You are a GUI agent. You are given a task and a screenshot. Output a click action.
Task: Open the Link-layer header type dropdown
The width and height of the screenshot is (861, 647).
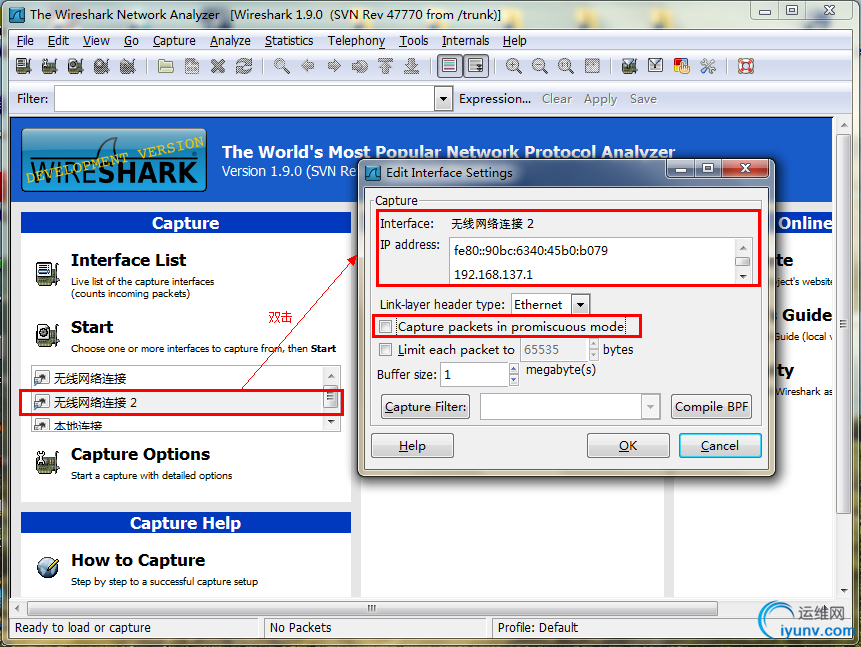tap(580, 305)
